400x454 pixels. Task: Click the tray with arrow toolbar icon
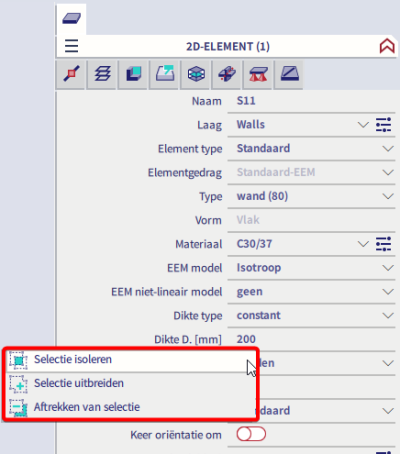[165, 74]
